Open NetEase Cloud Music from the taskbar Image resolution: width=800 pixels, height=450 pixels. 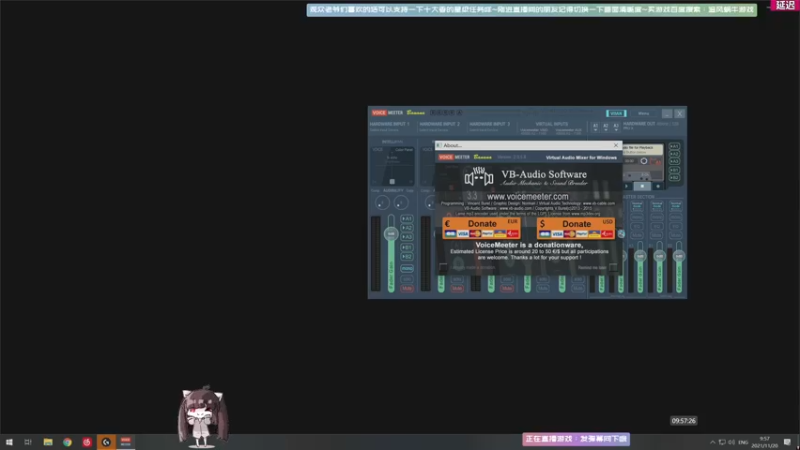coord(87,442)
